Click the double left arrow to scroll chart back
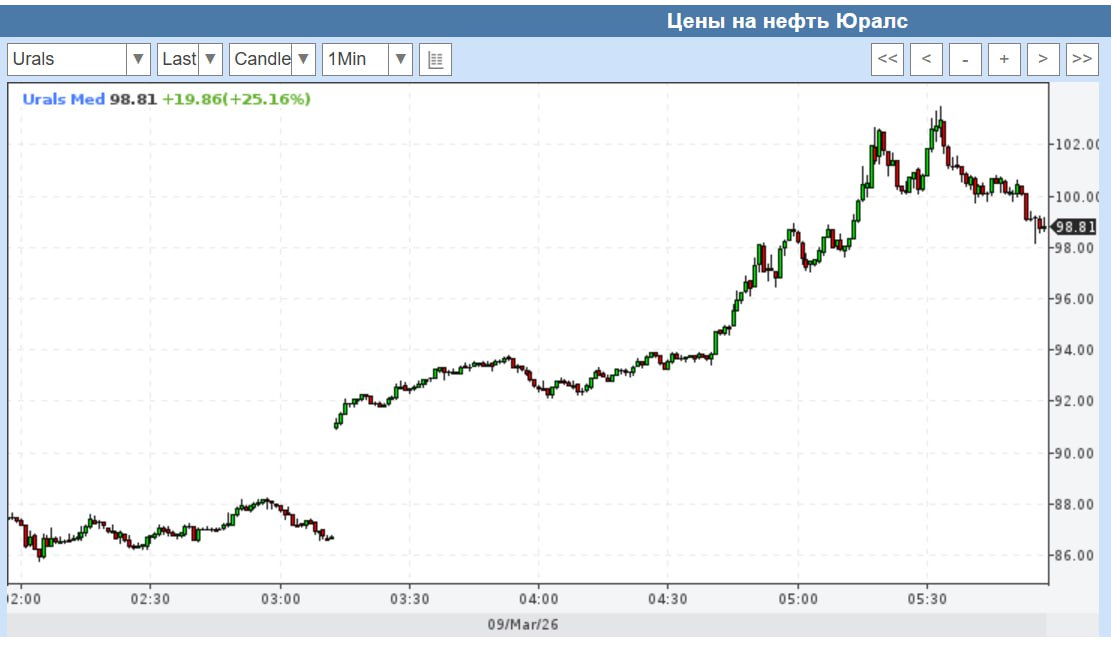Screen dimensions: 1111x648 pos(889,59)
